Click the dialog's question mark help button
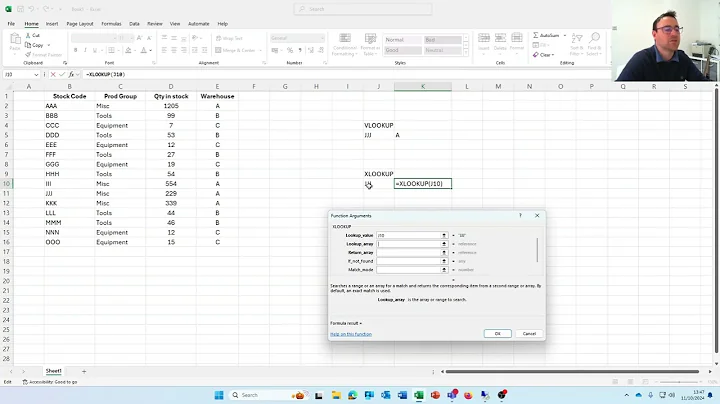 (520, 215)
